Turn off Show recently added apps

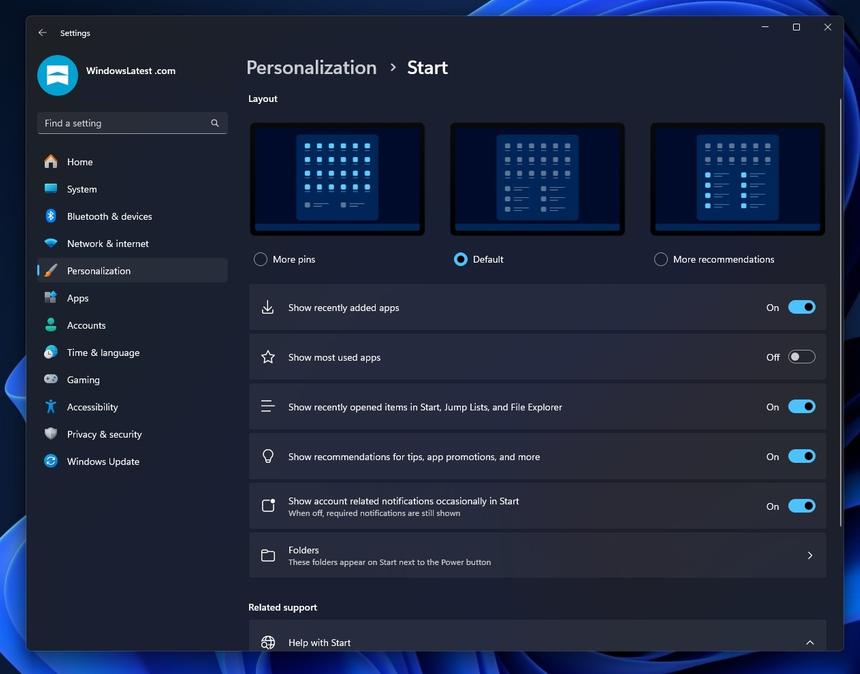801,307
